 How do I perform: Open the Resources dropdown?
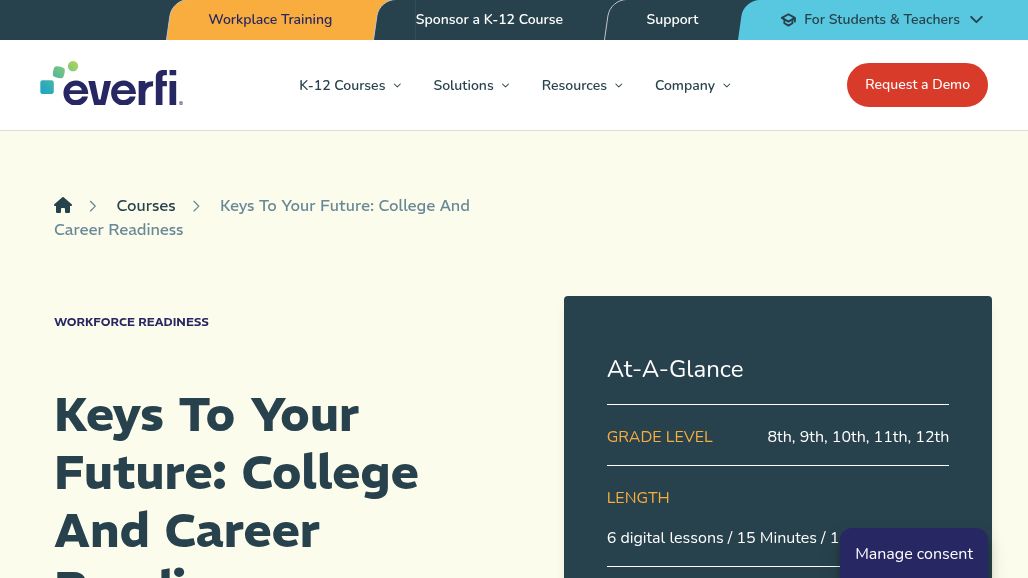[582, 85]
